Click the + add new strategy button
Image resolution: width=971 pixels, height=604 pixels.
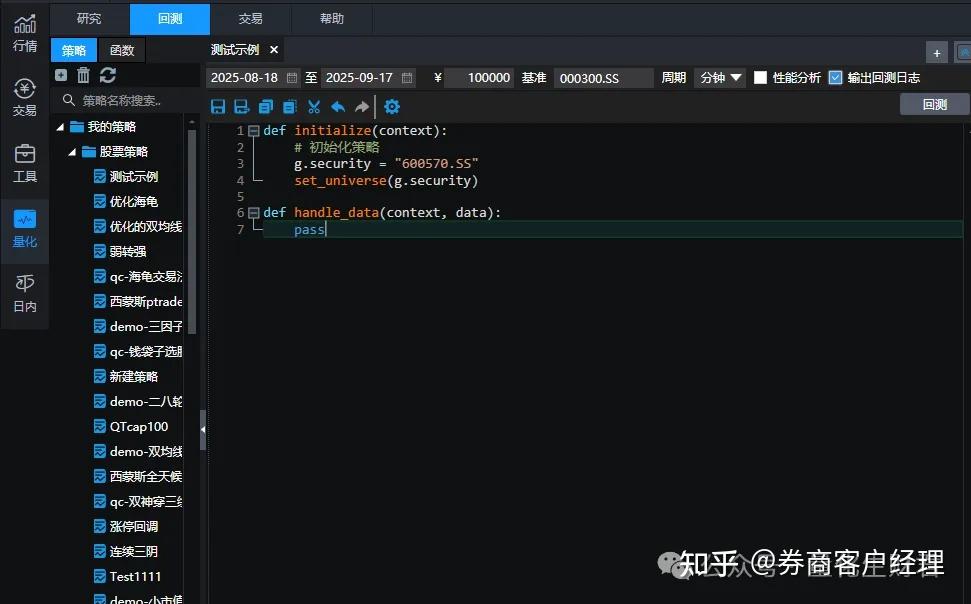pyautogui.click(x=936, y=52)
